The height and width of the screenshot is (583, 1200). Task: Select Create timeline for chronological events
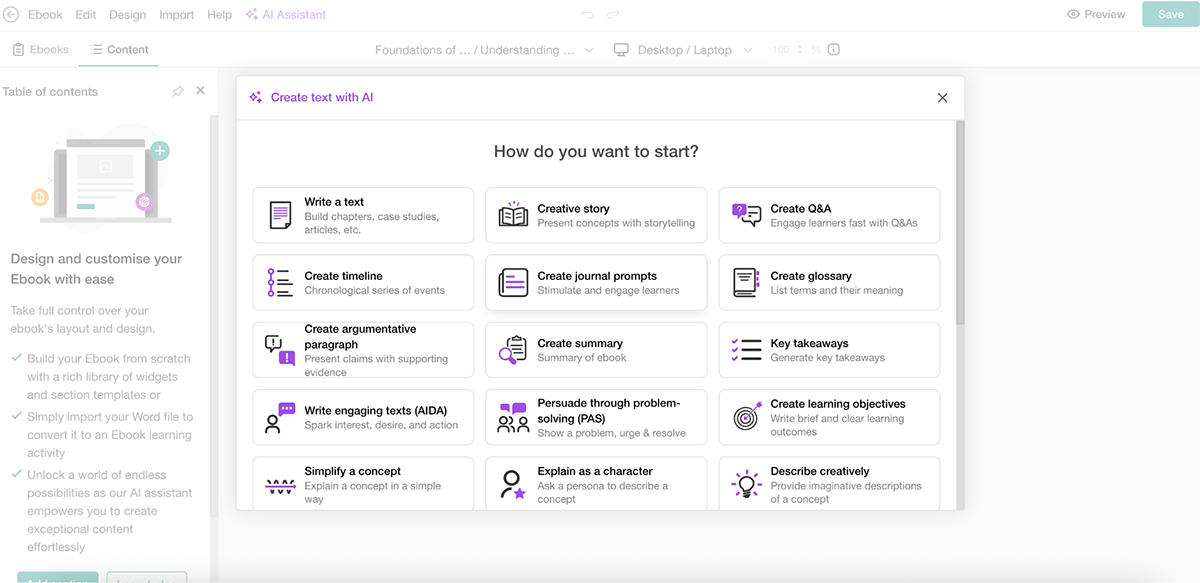coord(362,282)
